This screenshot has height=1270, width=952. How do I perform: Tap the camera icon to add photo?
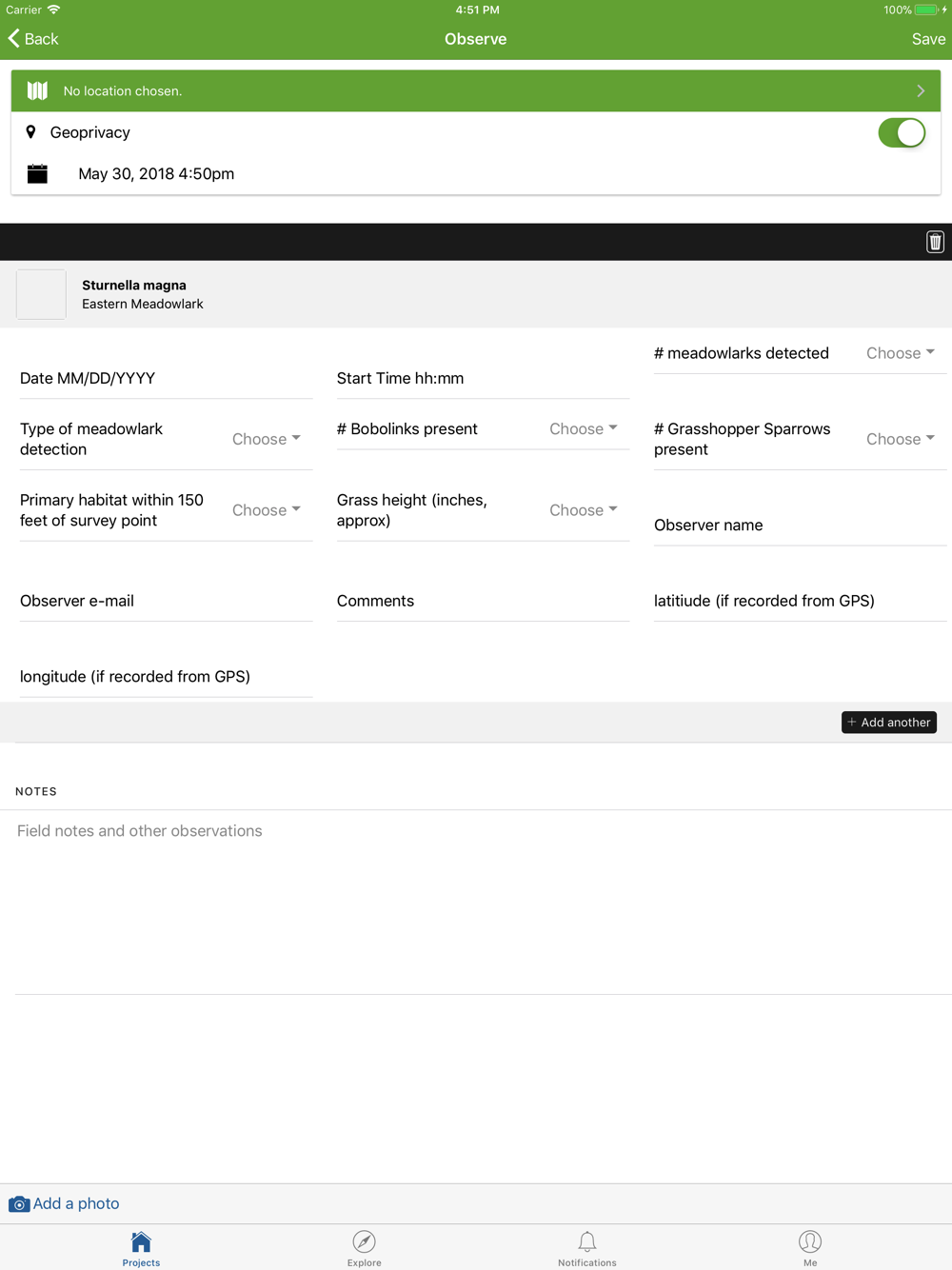coord(19,1204)
